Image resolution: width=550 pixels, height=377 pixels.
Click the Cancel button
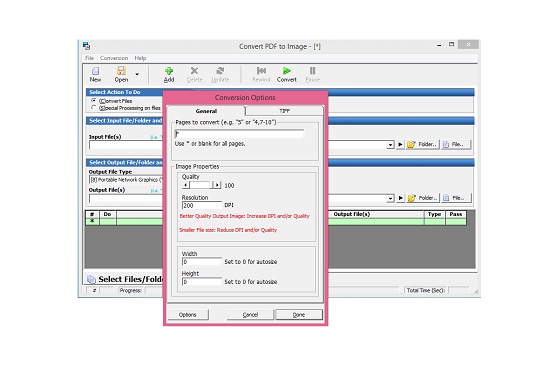pos(250,315)
